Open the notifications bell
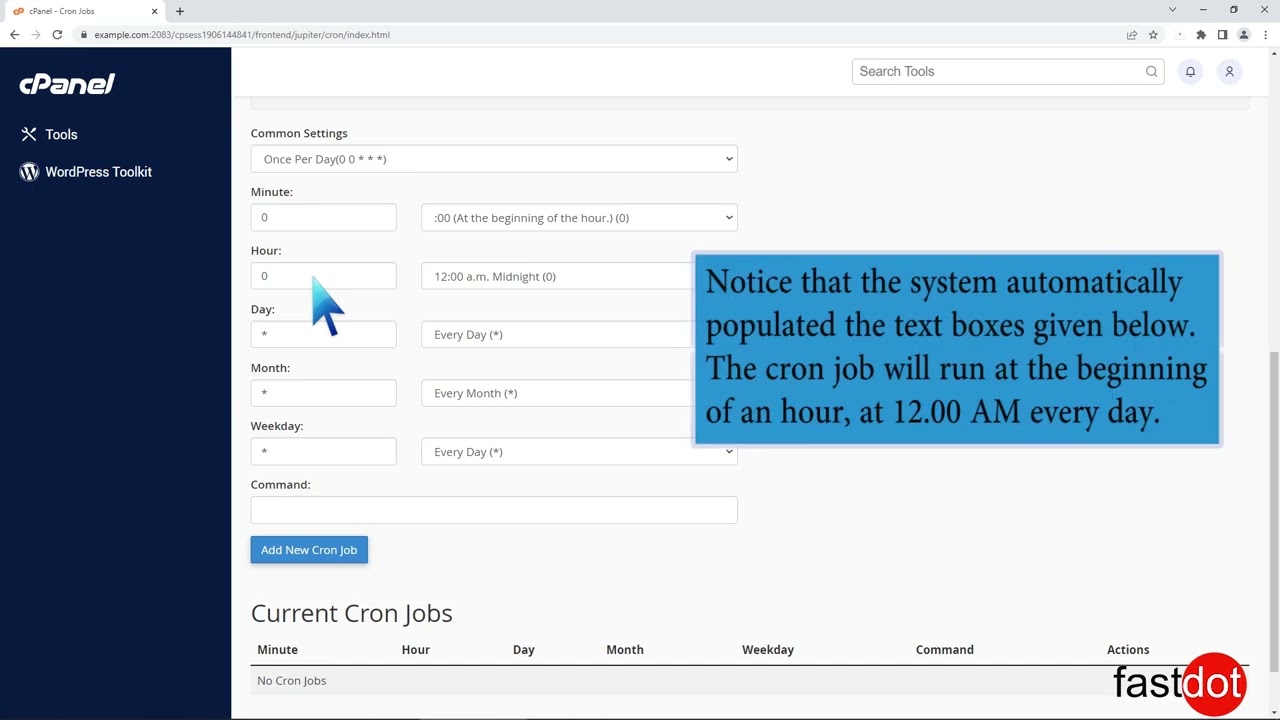 click(1190, 71)
